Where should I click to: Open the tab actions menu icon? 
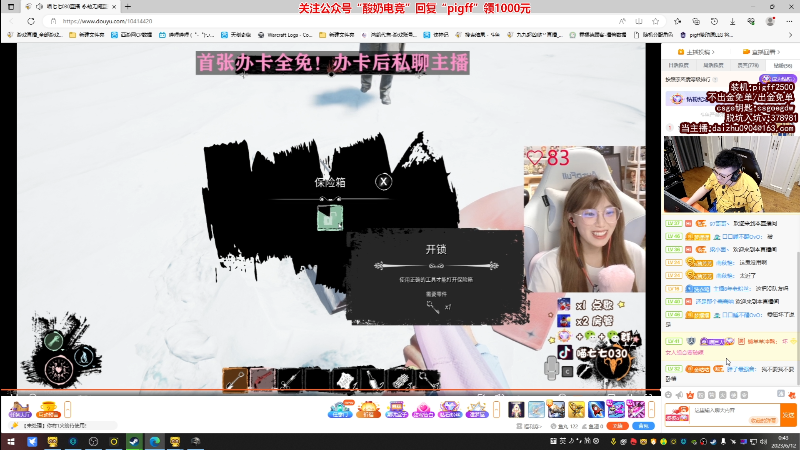click(11, 7)
